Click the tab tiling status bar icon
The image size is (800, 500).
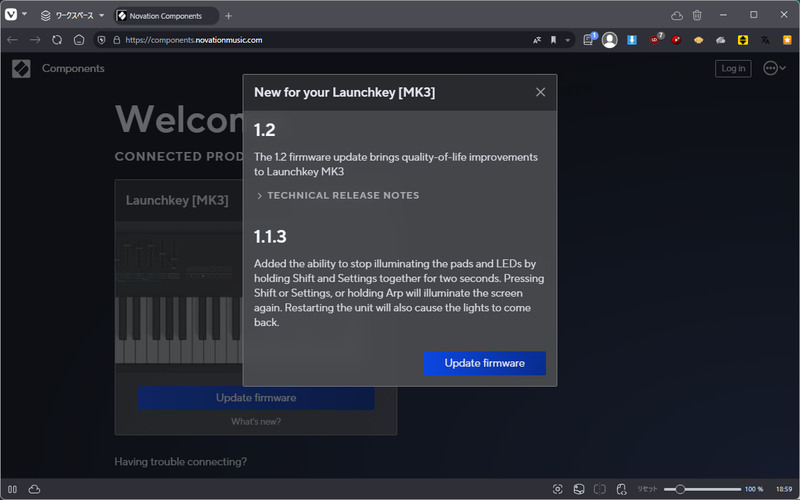[599, 489]
